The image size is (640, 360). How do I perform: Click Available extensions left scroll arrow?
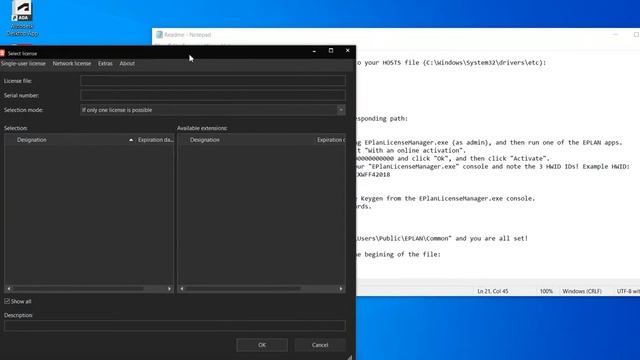coord(182,289)
